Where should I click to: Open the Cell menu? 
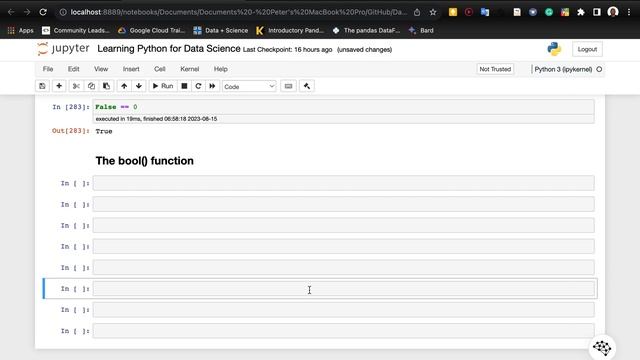pos(160,69)
